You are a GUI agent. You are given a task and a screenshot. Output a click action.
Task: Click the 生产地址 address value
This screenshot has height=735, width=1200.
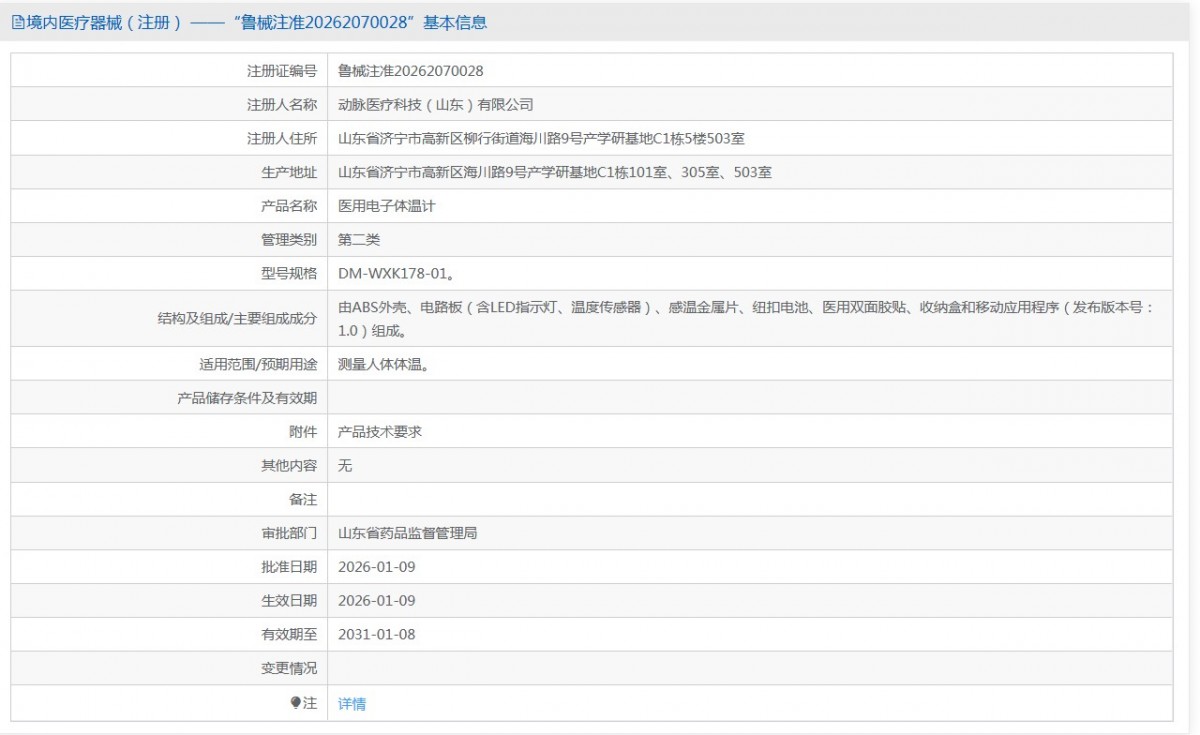[555, 172]
